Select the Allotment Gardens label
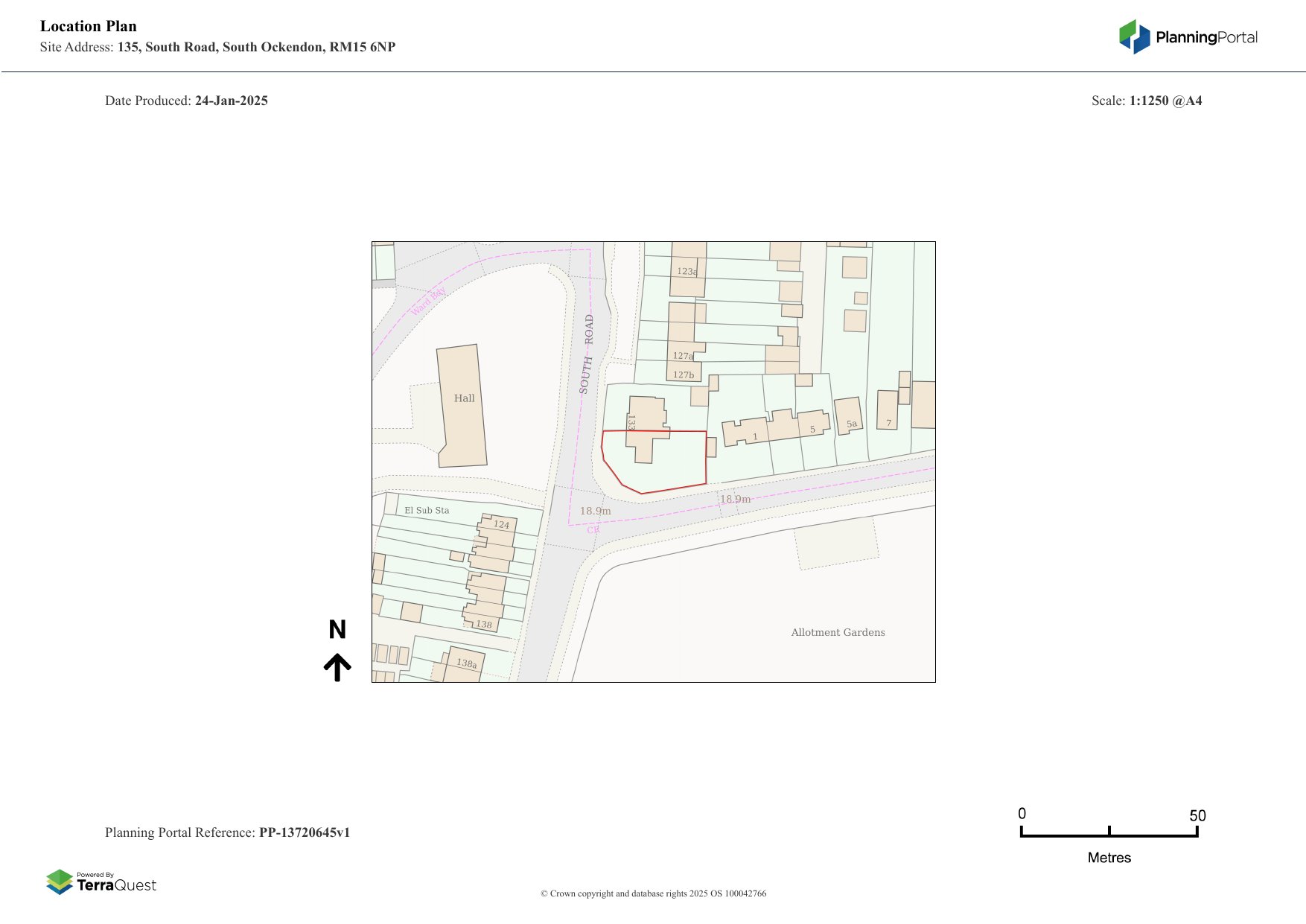This screenshot has height=924, width=1306. [838, 632]
